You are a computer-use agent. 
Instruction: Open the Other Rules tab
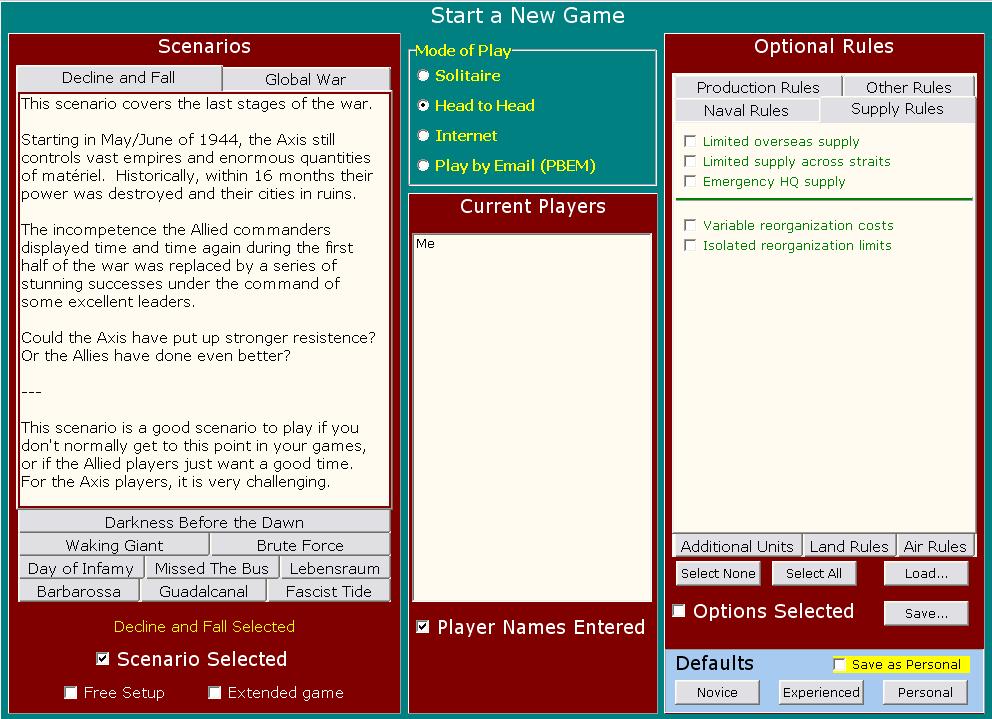tap(907, 87)
